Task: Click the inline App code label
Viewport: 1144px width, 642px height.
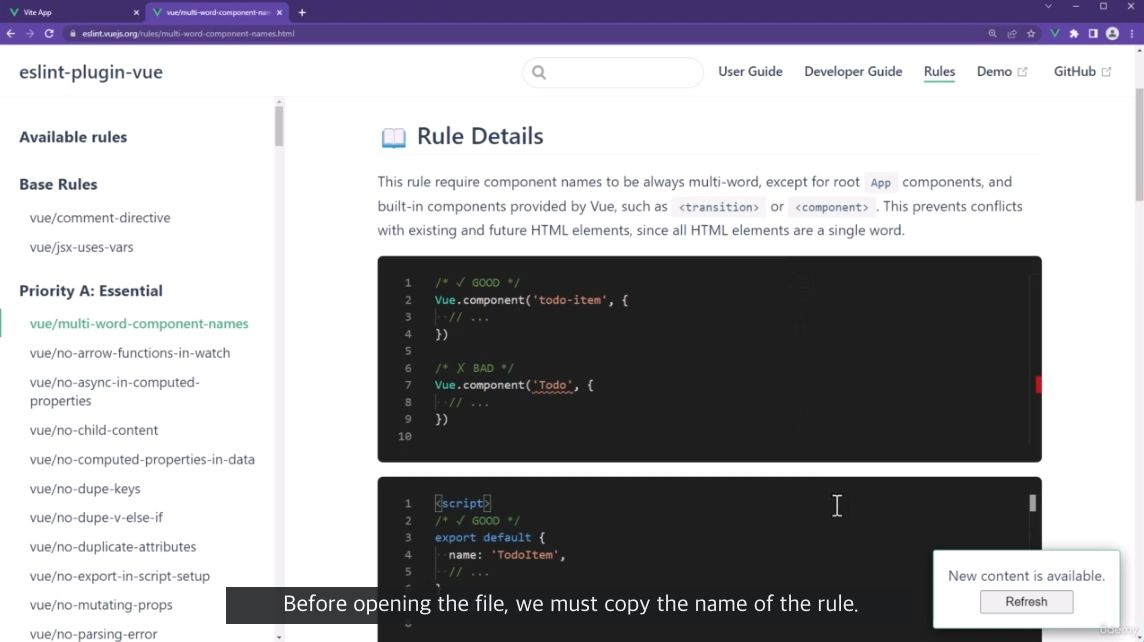Action: coord(881,182)
